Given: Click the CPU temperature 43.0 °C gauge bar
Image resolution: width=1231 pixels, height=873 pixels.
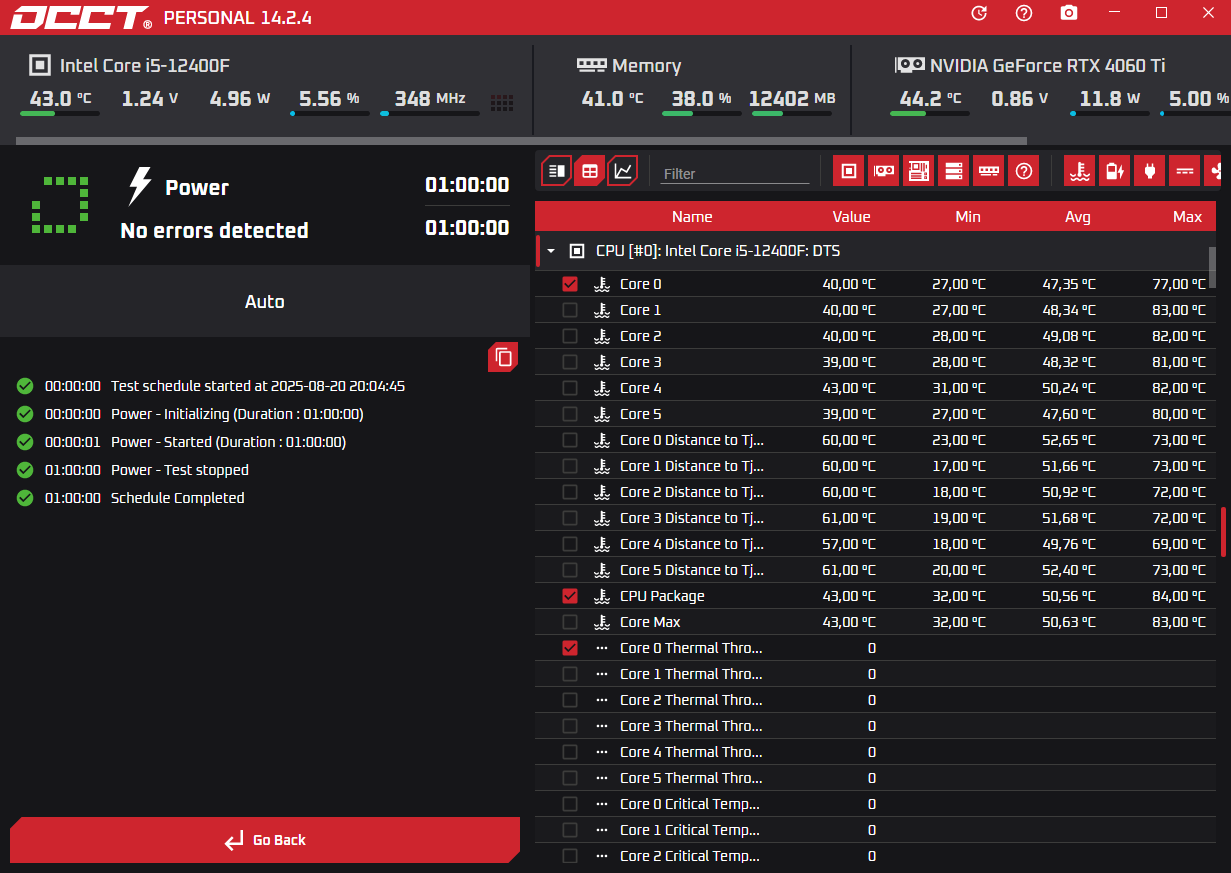Looking at the screenshot, I should [60, 114].
